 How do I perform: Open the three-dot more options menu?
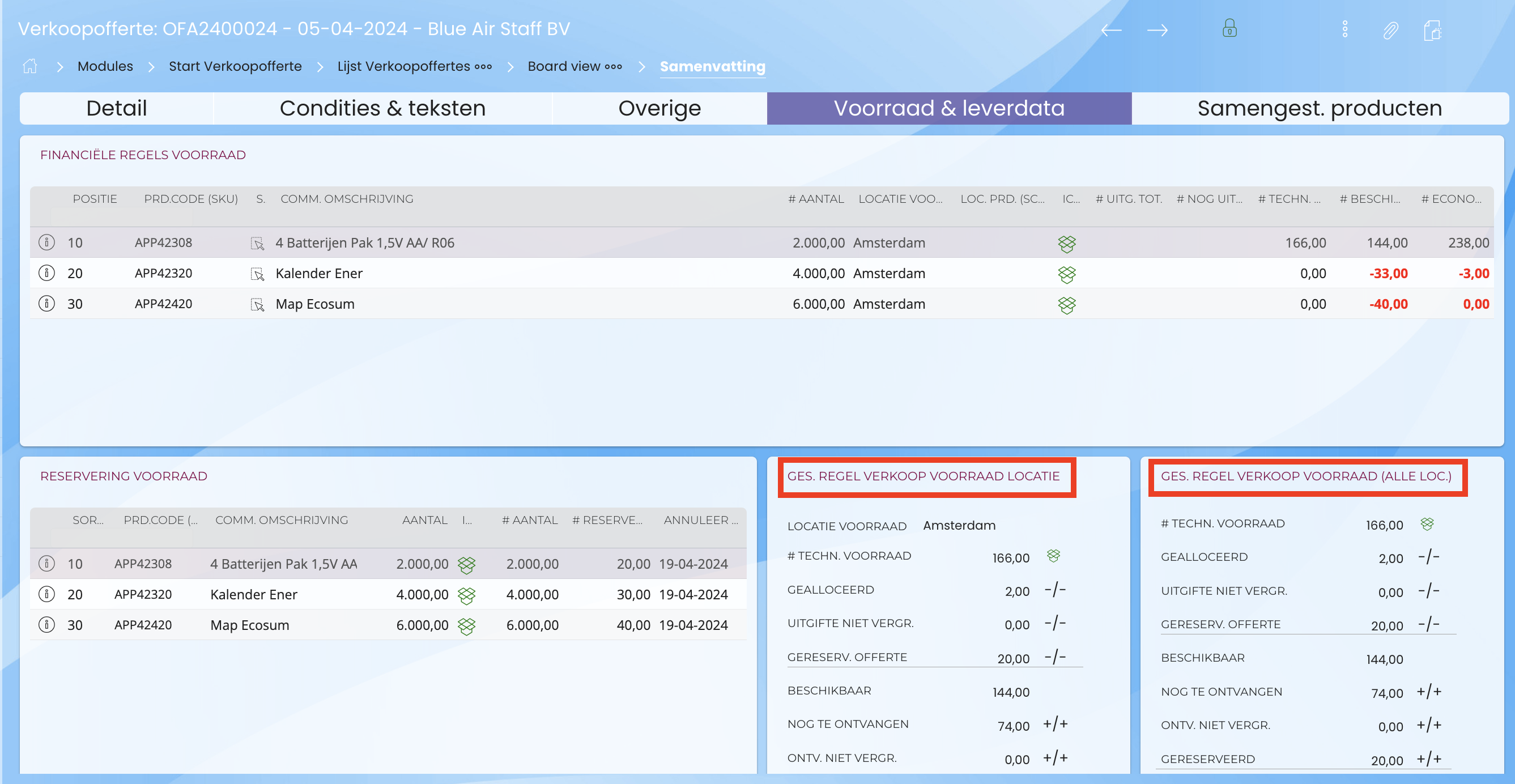pyautogui.click(x=1345, y=29)
